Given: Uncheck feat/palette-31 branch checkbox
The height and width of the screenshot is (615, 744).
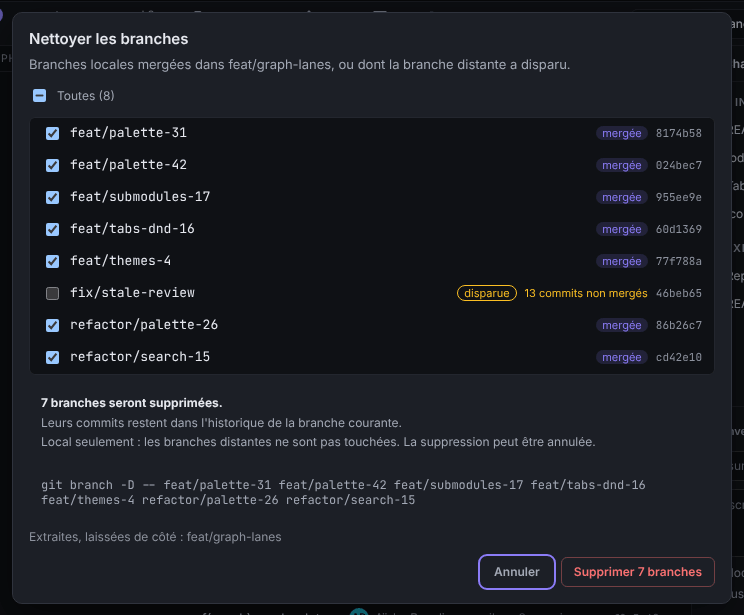Looking at the screenshot, I should [x=53, y=133].
